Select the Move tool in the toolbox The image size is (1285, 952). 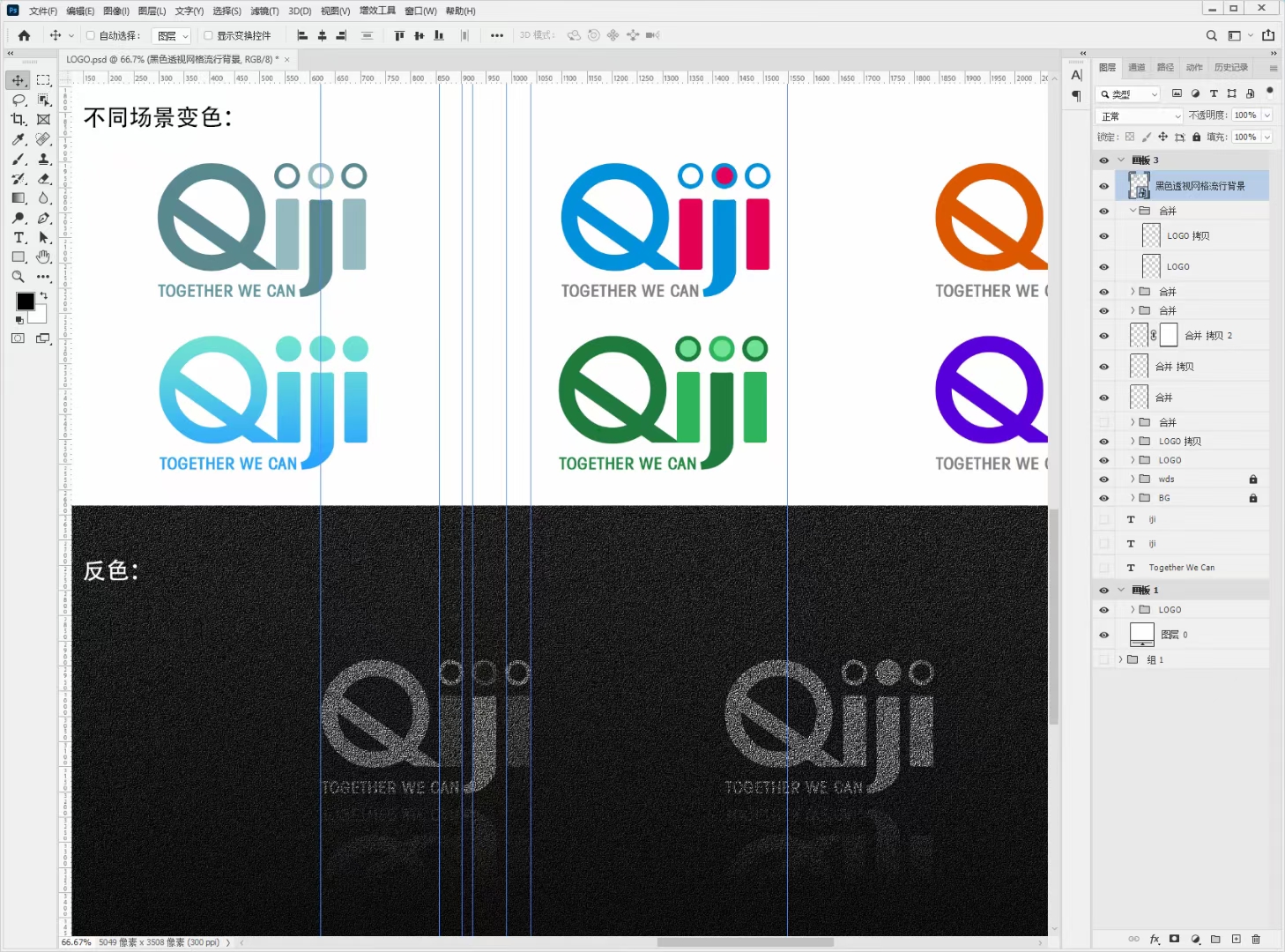(x=18, y=80)
